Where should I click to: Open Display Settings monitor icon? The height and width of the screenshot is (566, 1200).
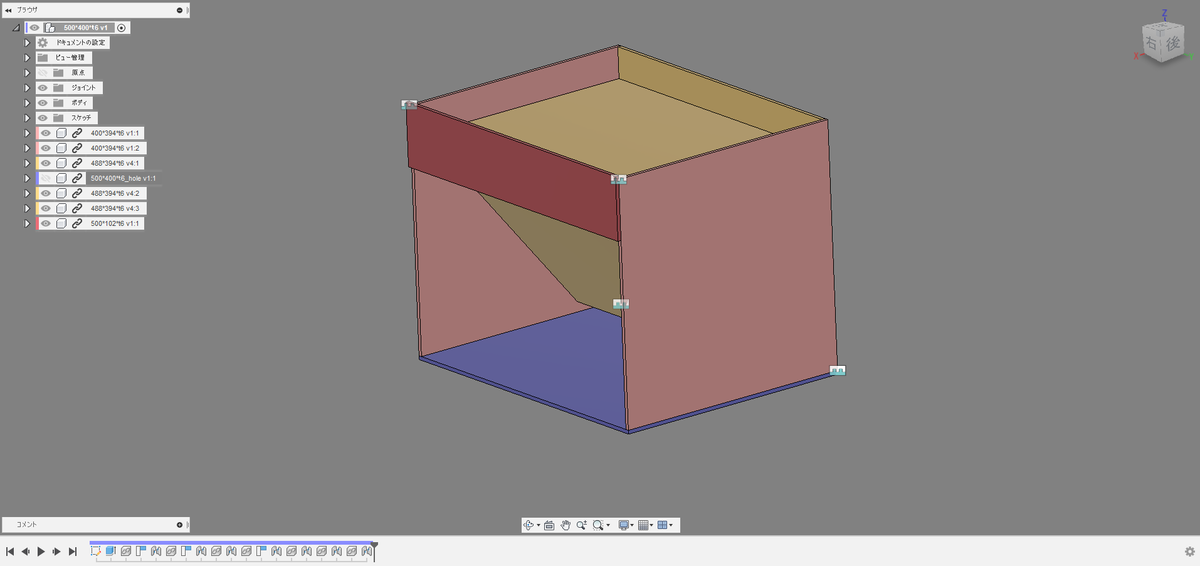tap(624, 525)
